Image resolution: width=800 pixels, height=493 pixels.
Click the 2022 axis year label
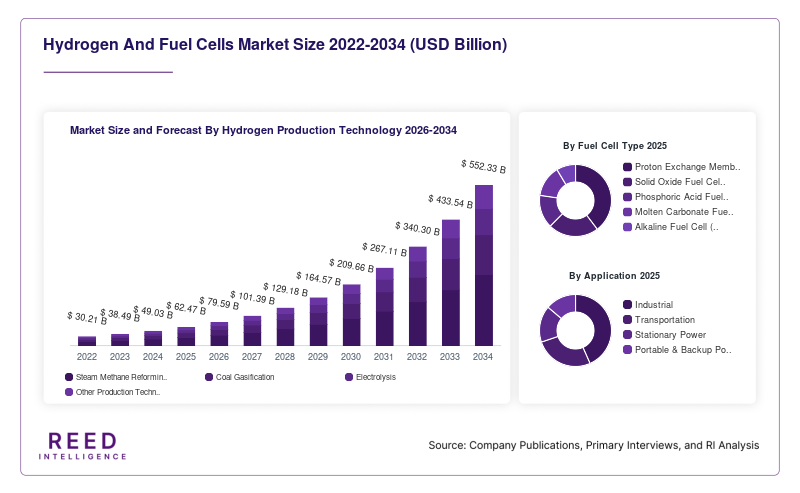pos(87,357)
